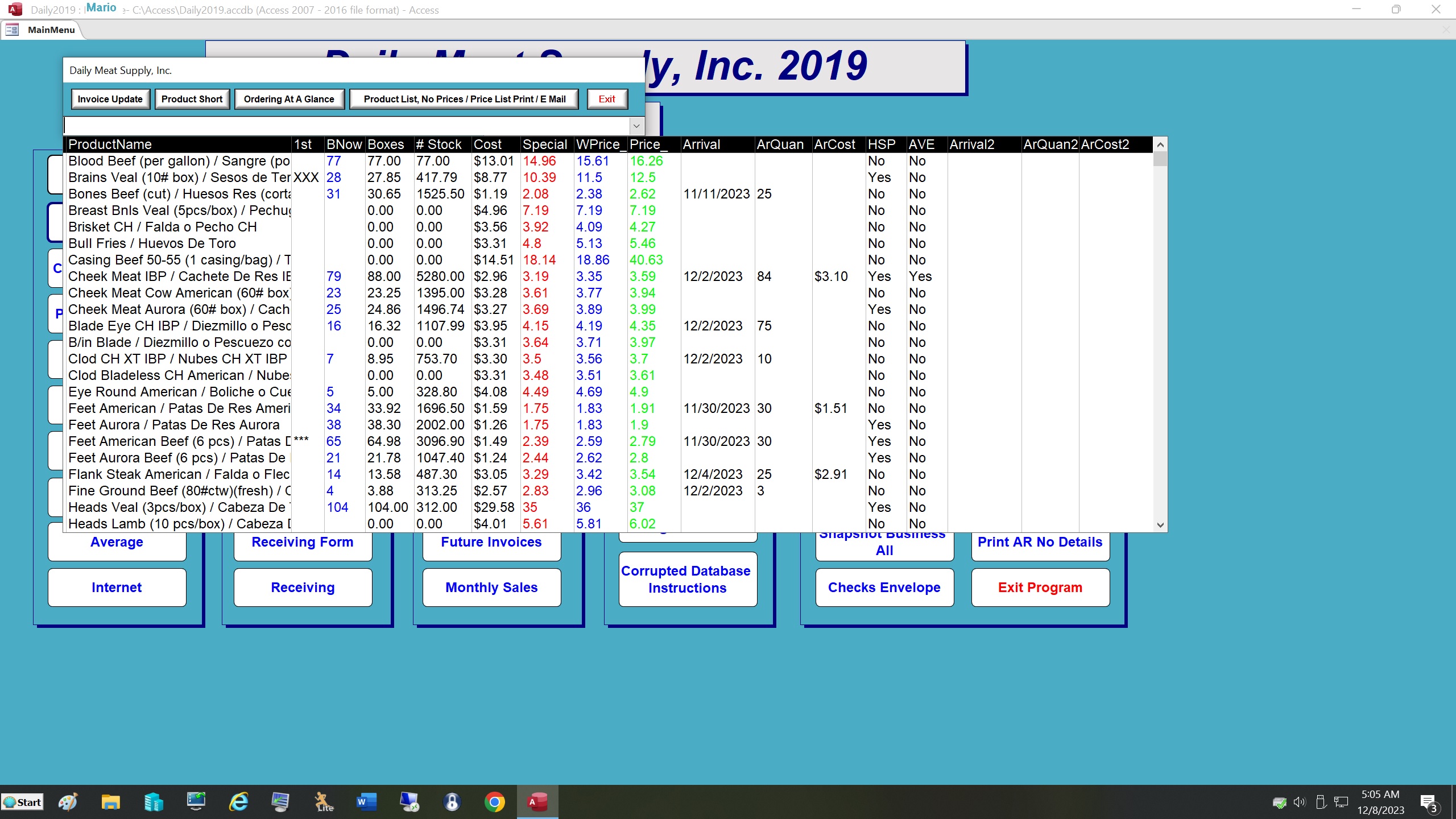
Task: Open Internet Explorer taskbar icon
Action: pyautogui.click(x=238, y=802)
